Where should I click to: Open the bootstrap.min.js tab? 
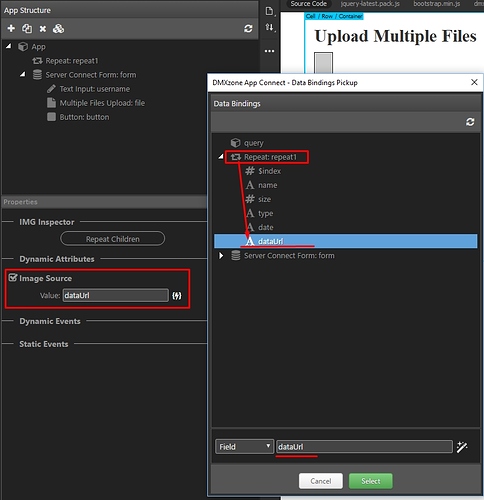coord(437,4)
